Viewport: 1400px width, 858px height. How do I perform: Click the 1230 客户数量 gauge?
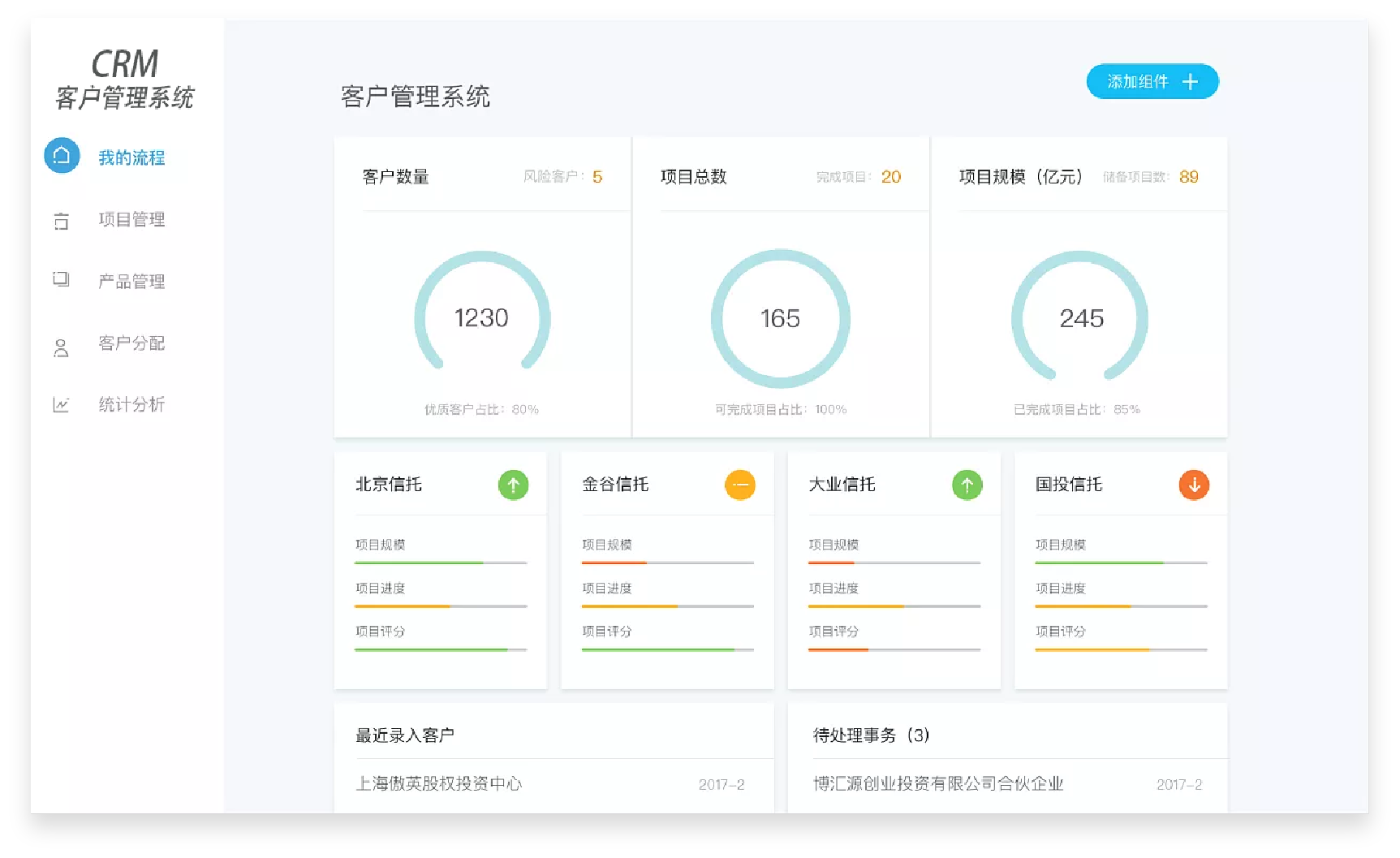pyautogui.click(x=482, y=317)
